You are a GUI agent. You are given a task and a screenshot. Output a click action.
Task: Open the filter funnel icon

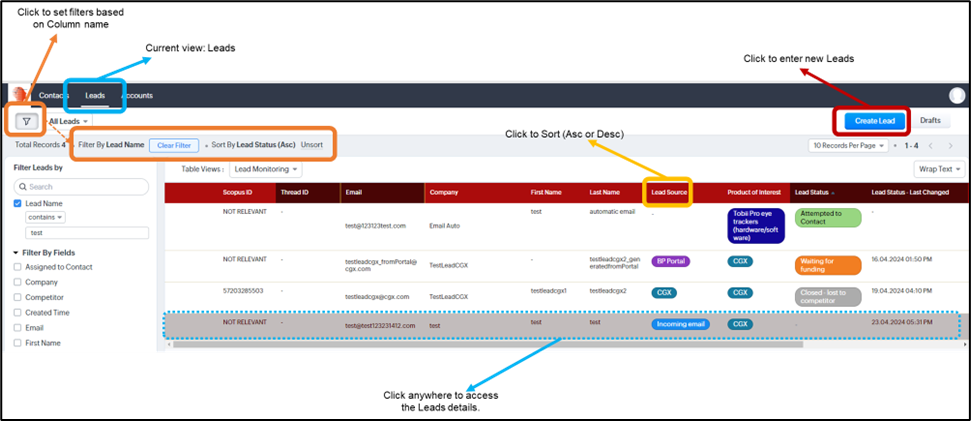point(26,121)
